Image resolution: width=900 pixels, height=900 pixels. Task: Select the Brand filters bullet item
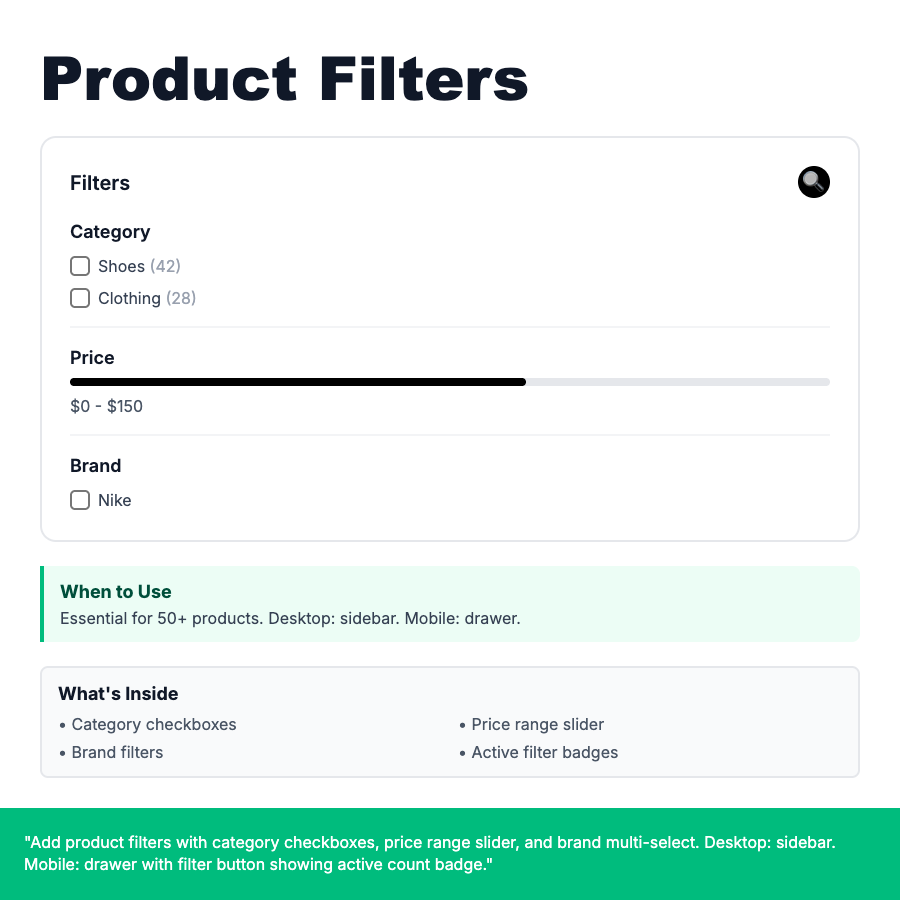point(117,752)
